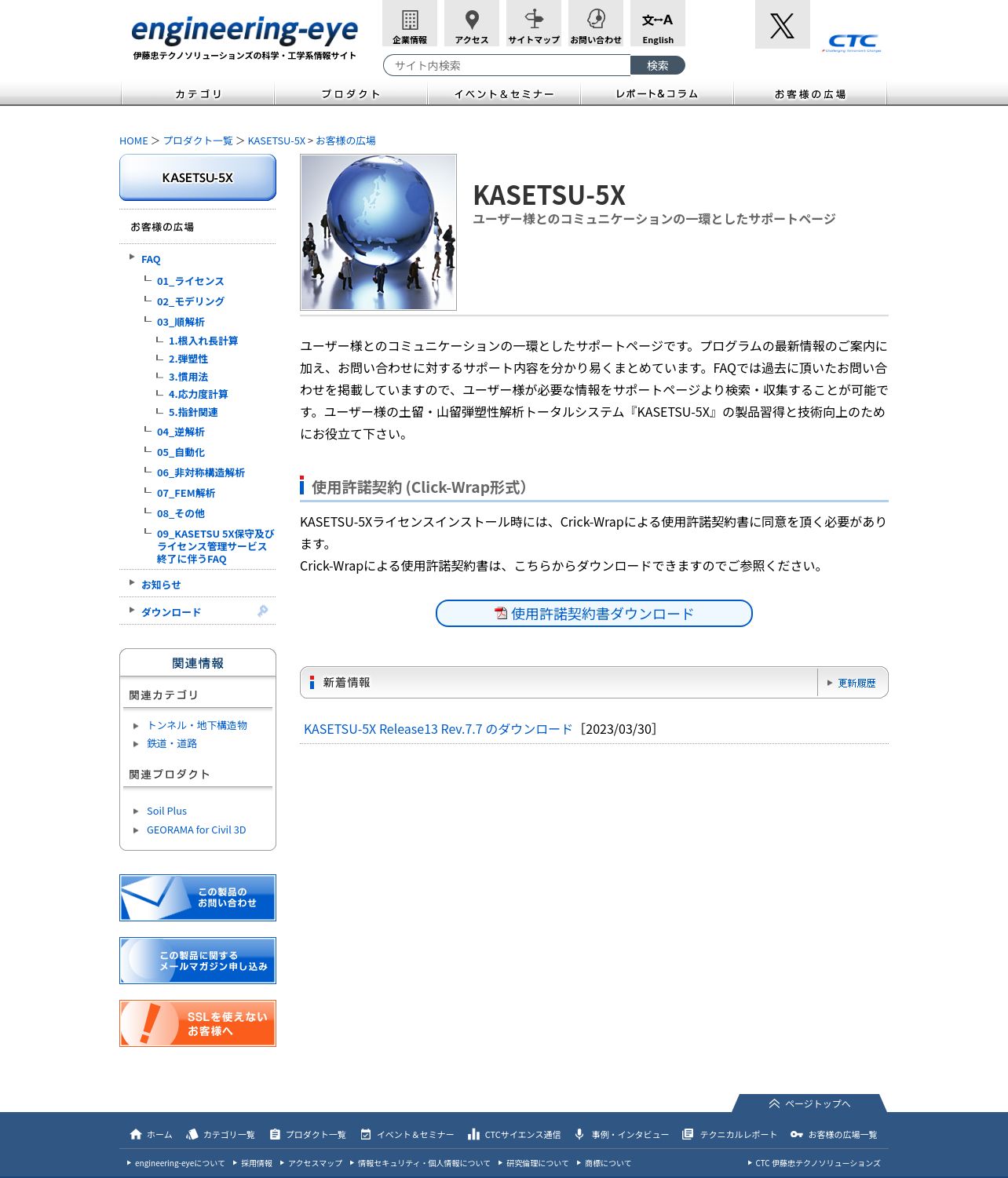The height and width of the screenshot is (1178, 1008).
Task: Go to HOME breadcrumb
Action: [x=133, y=140]
